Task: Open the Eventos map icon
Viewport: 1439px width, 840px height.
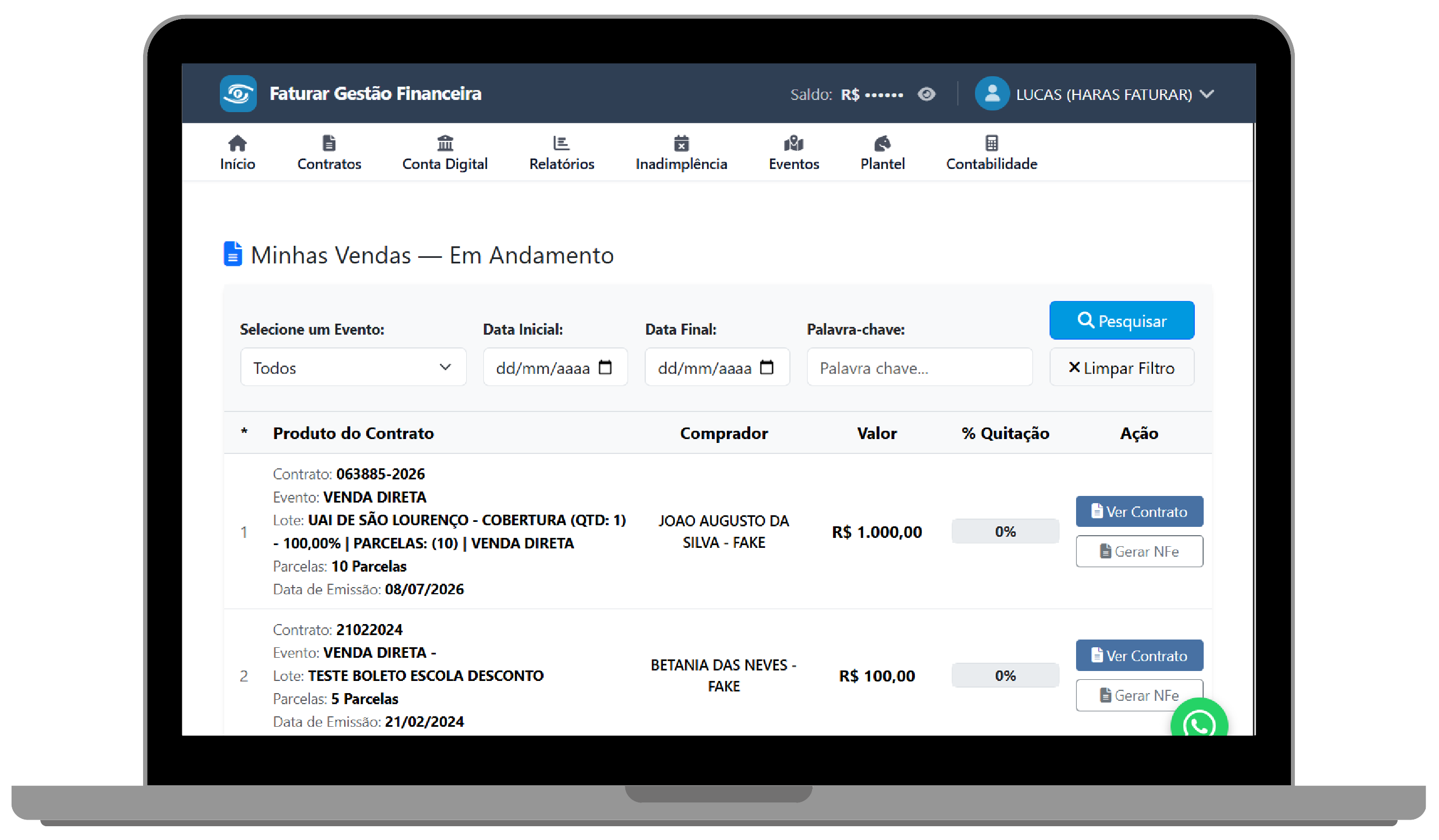Action: (x=794, y=142)
